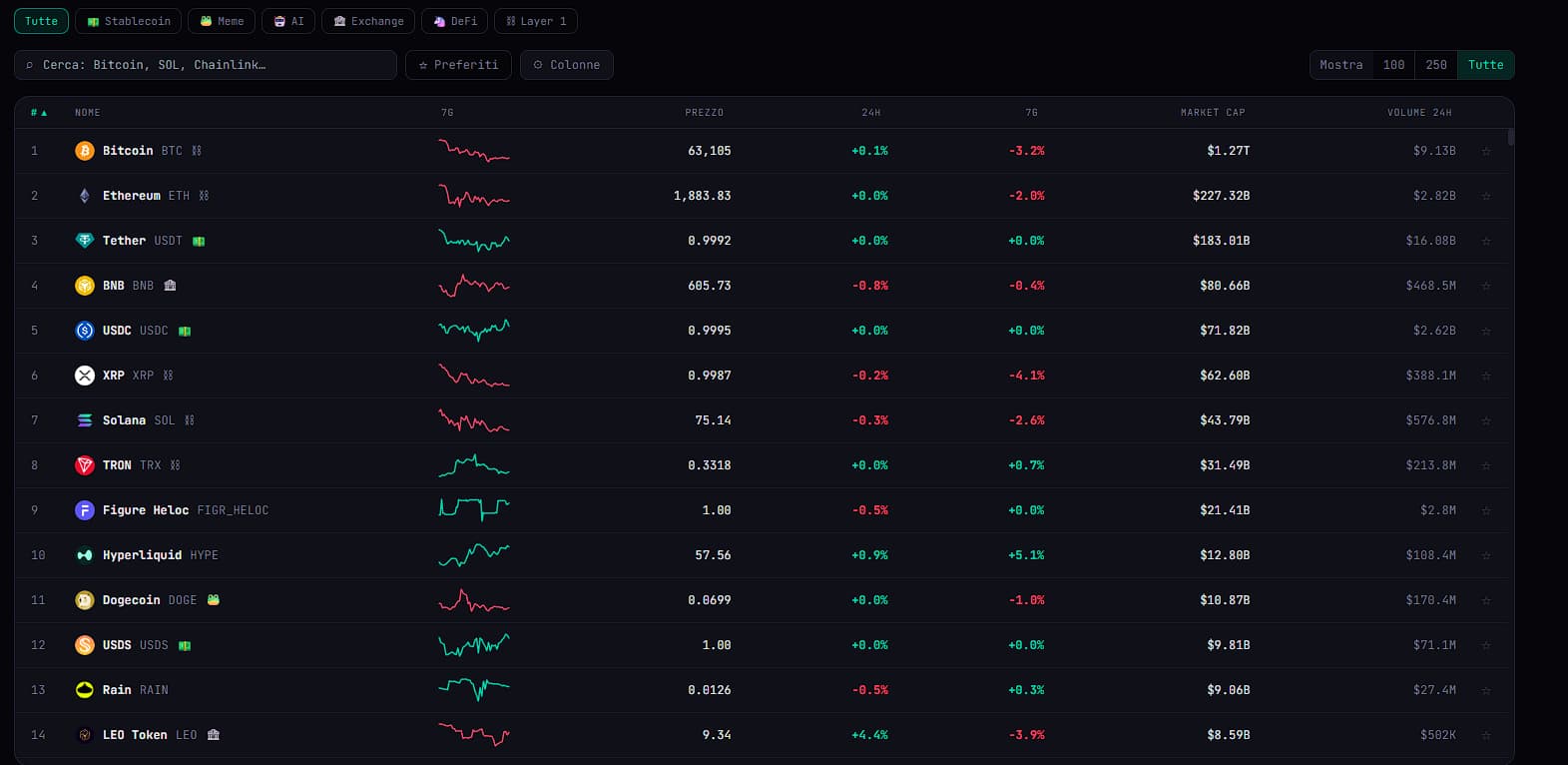Viewport: 1568px width, 765px height.
Task: Favorite Ethereum with its star toggle
Action: click(x=1486, y=196)
